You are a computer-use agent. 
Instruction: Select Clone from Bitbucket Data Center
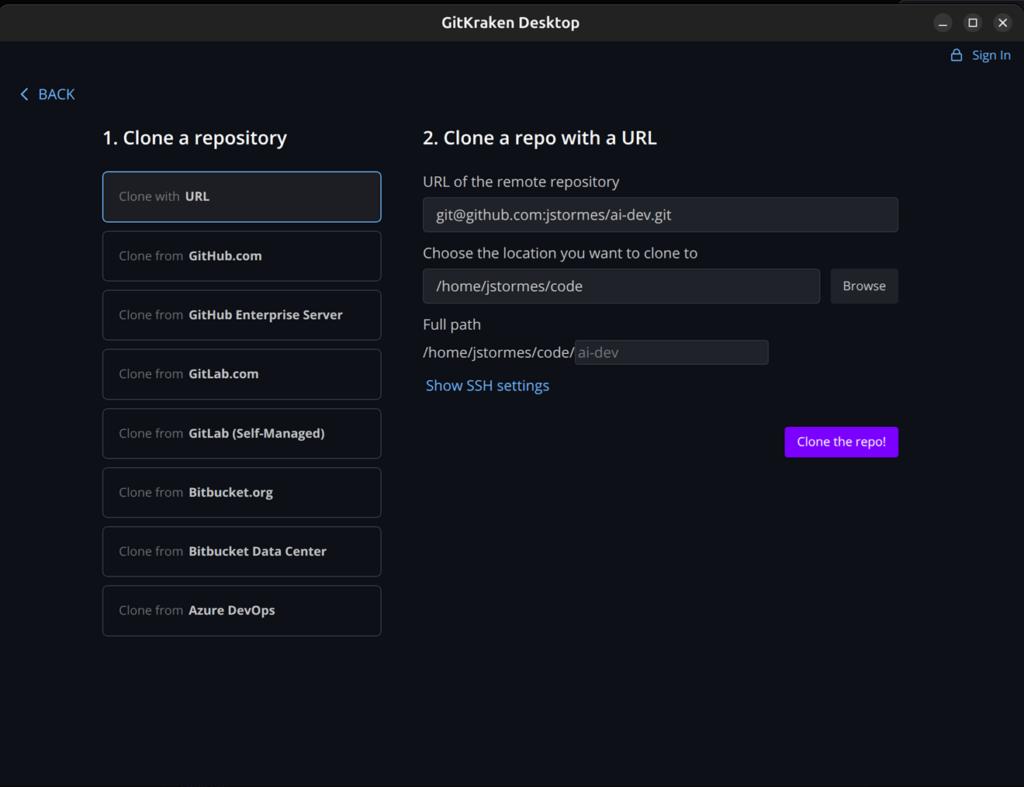[241, 551]
